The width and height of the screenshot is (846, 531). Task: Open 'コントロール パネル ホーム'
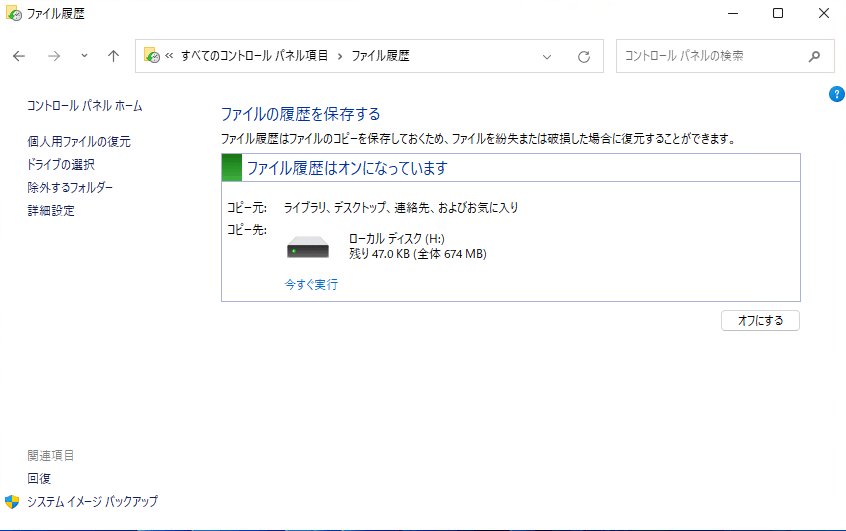(84, 105)
